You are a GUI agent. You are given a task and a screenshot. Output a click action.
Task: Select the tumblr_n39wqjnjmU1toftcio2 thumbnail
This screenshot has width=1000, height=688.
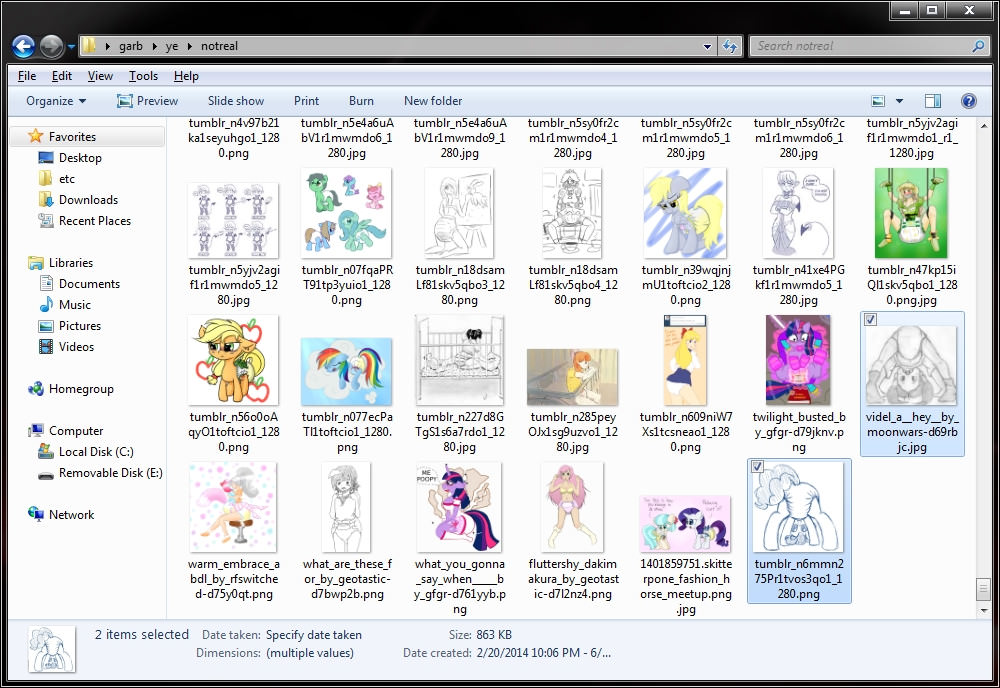(x=686, y=213)
